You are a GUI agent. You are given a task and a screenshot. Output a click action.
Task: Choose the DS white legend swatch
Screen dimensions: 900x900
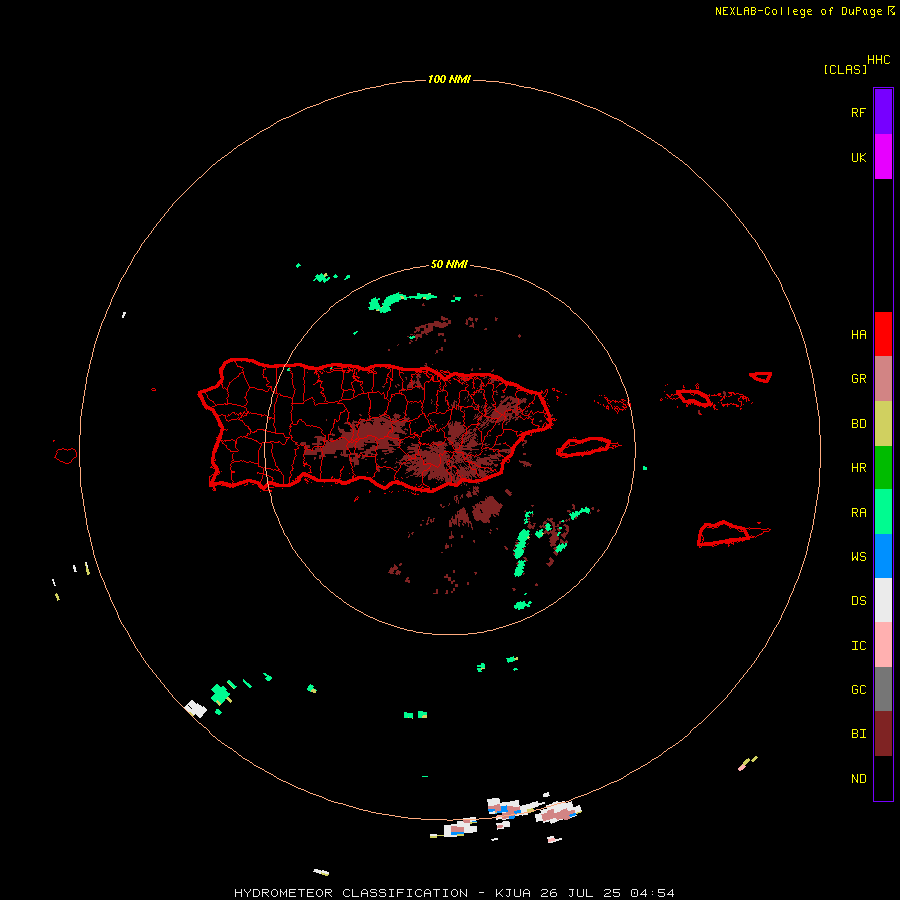click(x=883, y=600)
